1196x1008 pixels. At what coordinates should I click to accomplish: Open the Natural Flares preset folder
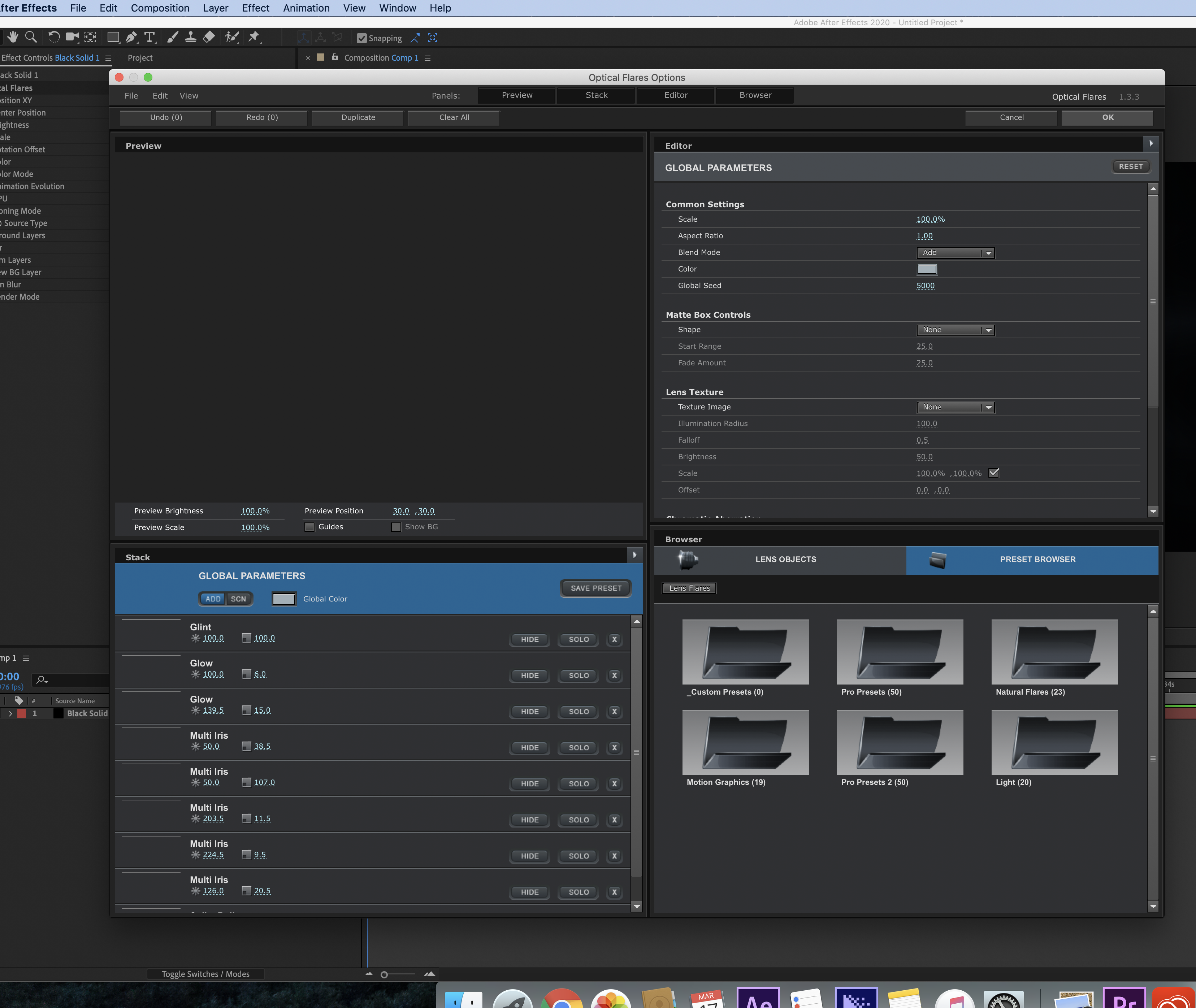(x=1054, y=652)
